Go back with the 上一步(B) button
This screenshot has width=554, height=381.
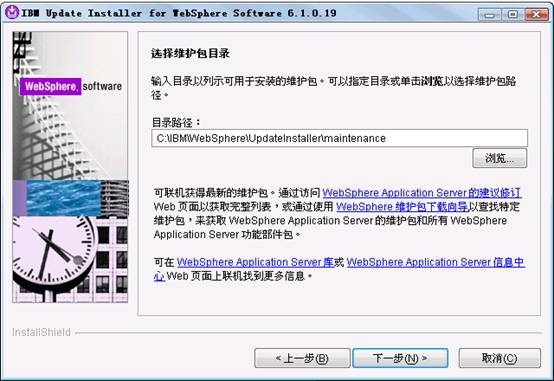point(302,358)
